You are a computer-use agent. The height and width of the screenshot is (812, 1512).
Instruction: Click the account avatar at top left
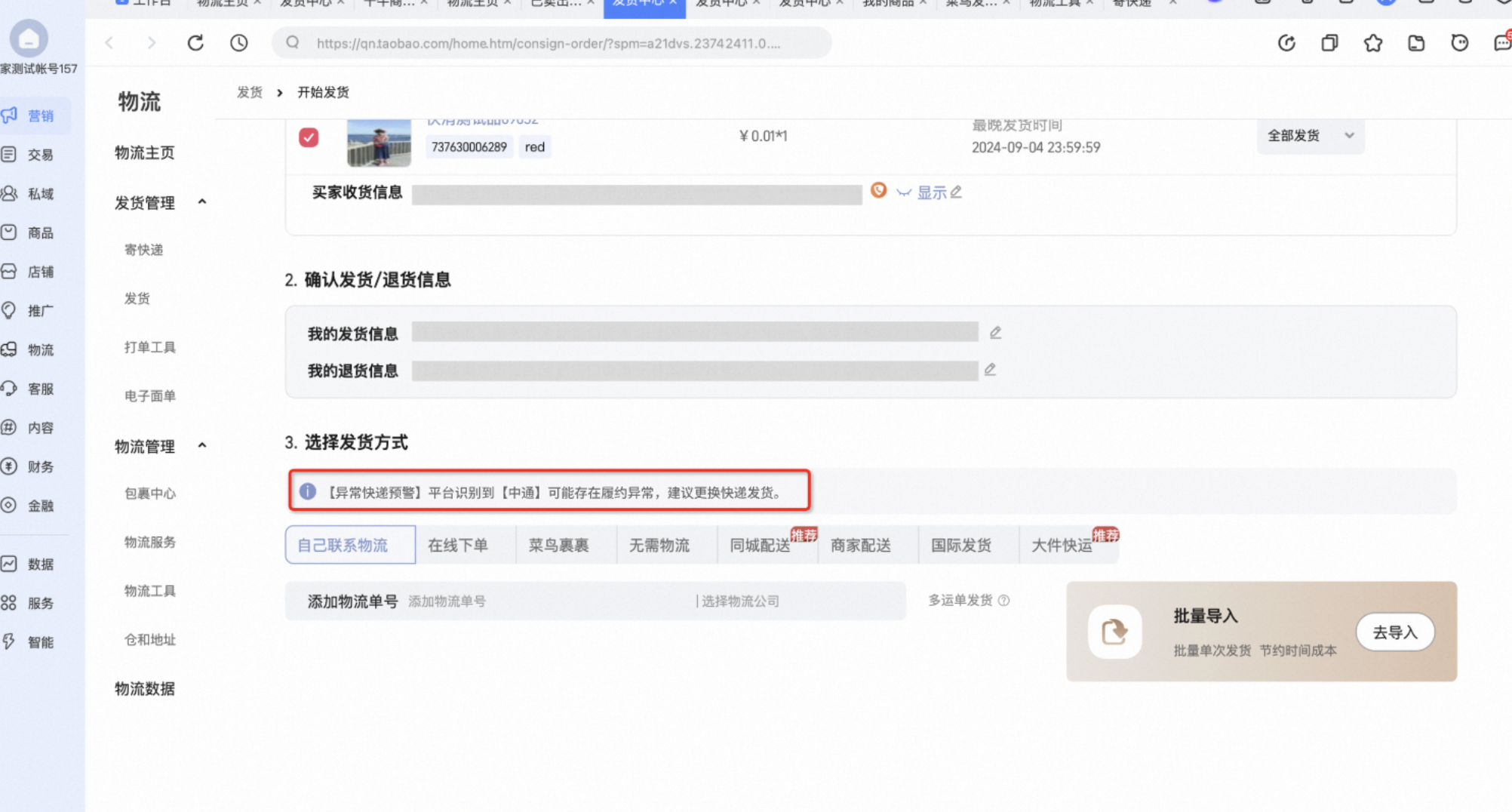(29, 38)
